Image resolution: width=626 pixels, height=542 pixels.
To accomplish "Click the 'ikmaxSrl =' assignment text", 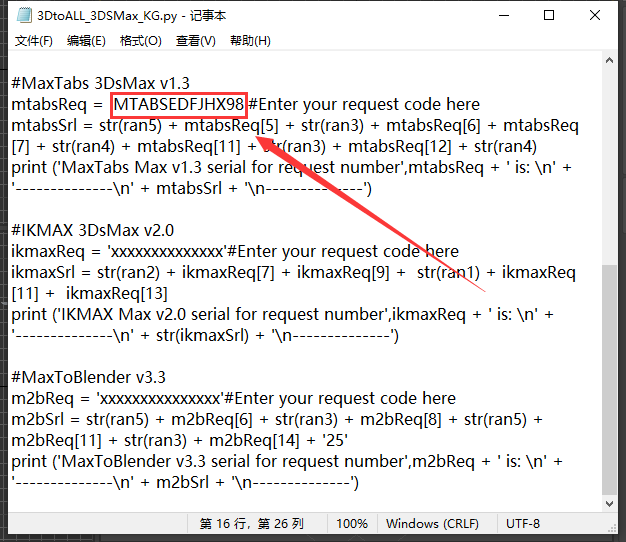I will [51, 273].
